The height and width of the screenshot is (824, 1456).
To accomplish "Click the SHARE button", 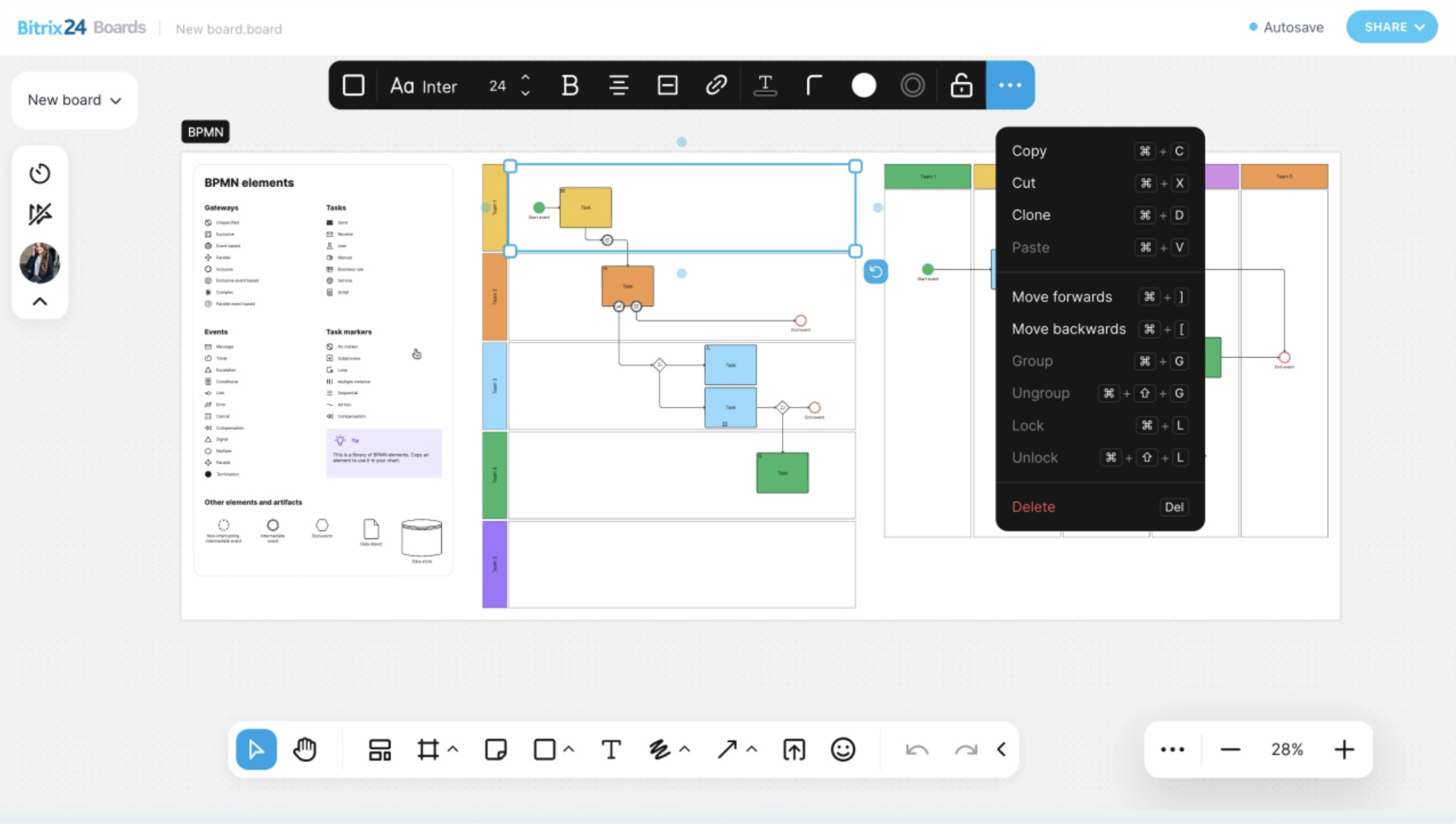I will pyautogui.click(x=1391, y=26).
